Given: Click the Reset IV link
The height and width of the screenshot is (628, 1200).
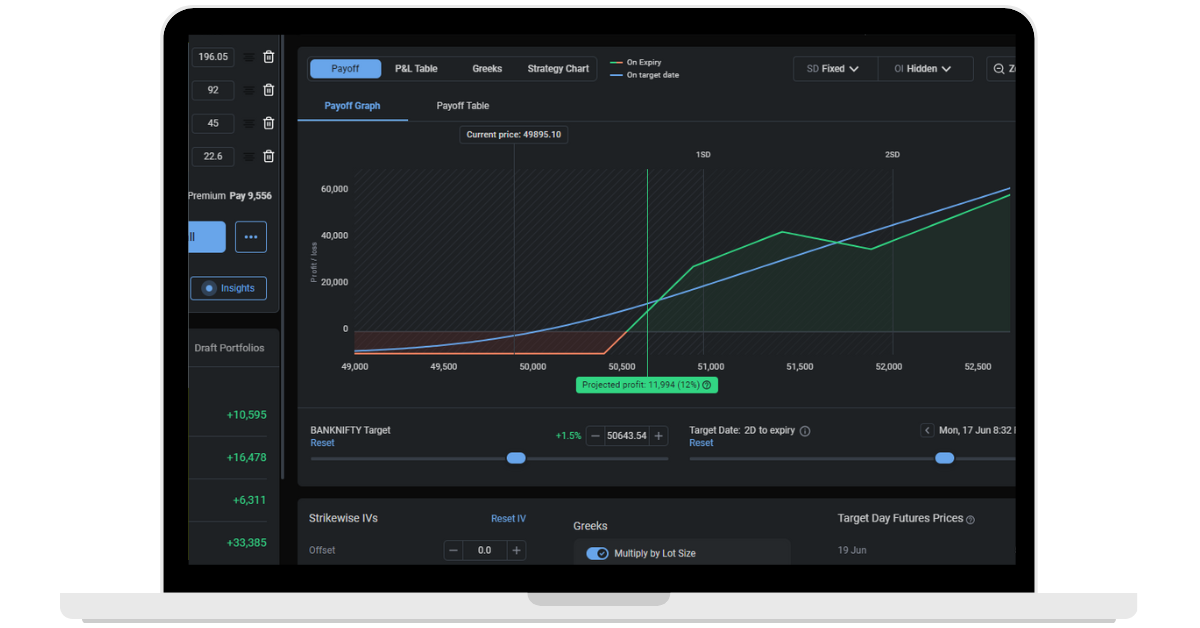Looking at the screenshot, I should (508, 519).
